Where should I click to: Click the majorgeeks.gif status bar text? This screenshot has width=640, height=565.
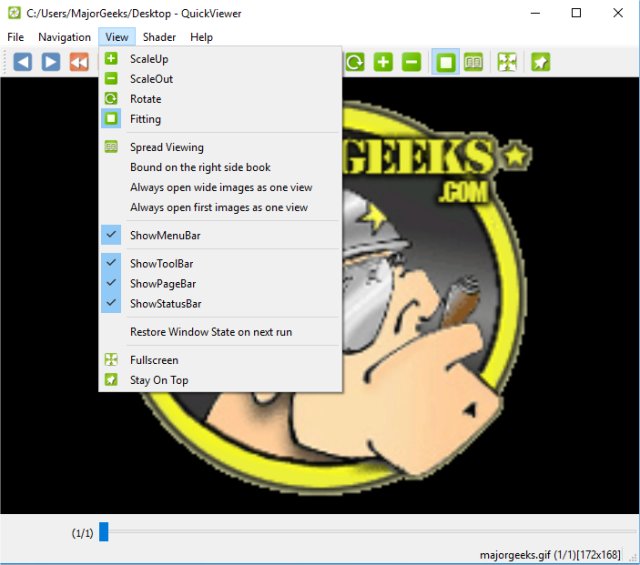tap(550, 555)
